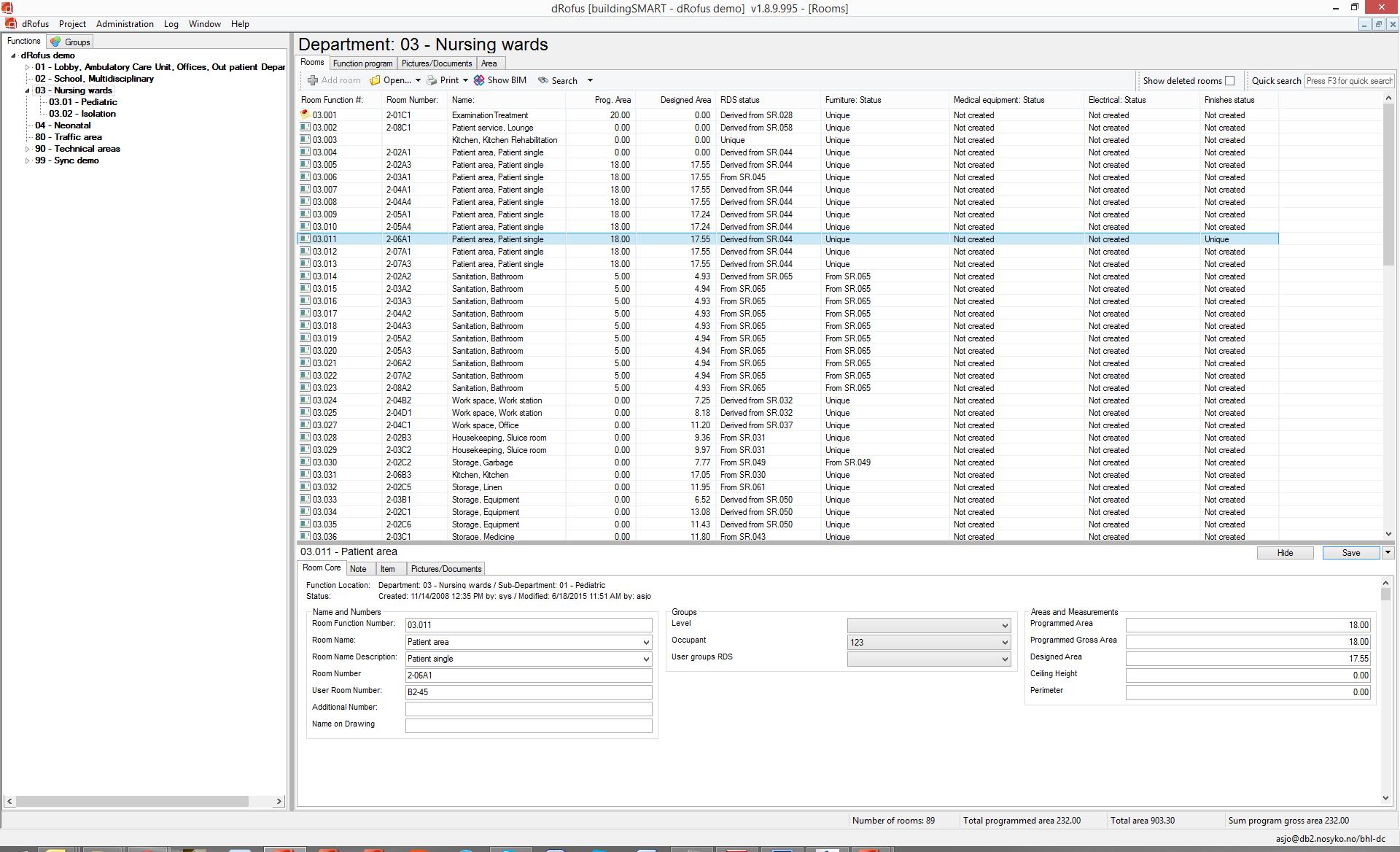The image size is (1400, 852).
Task: Click the Add room plus icon
Action: click(313, 80)
